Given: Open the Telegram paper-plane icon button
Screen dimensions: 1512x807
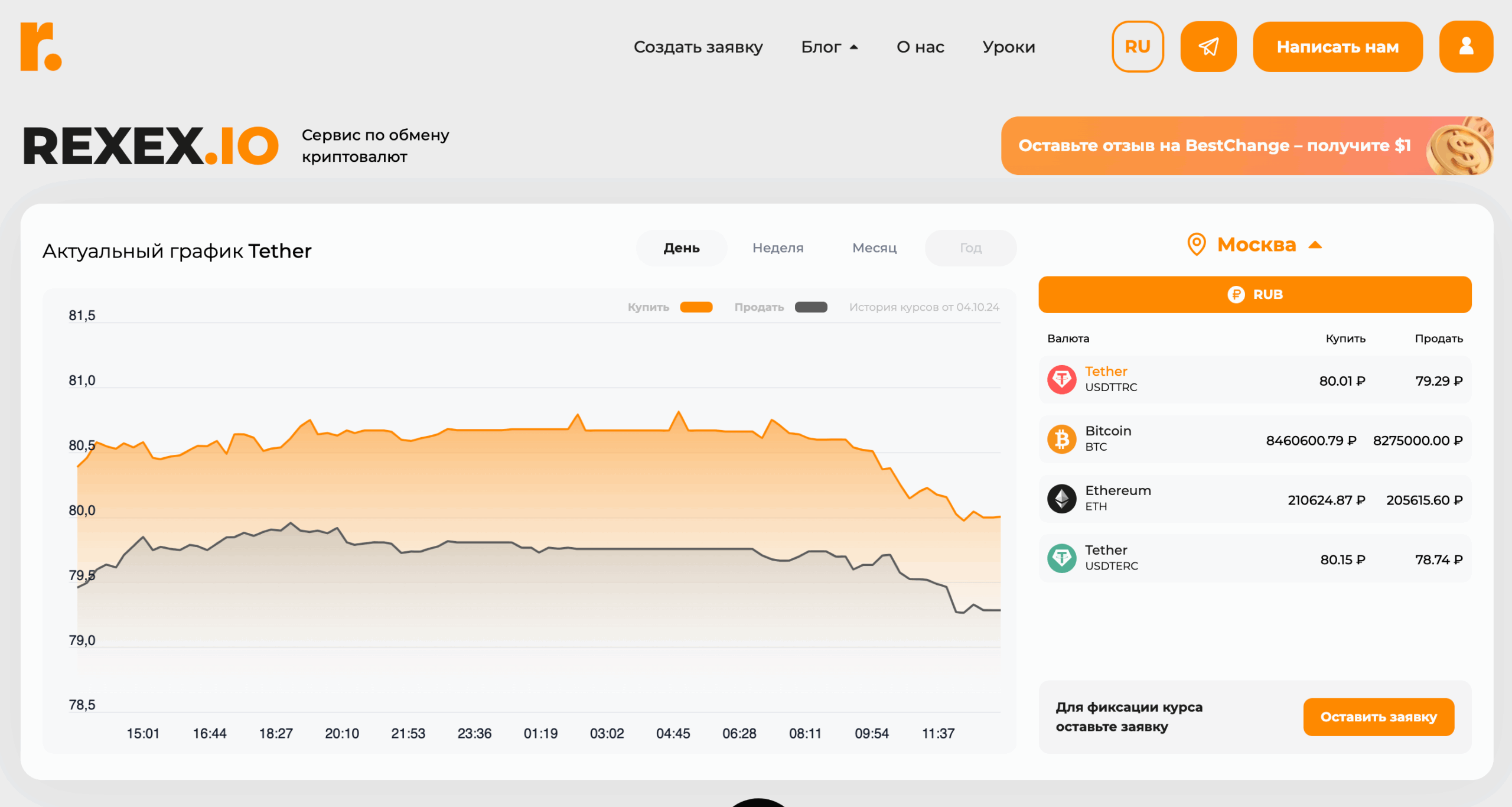Looking at the screenshot, I should pyautogui.click(x=1208, y=47).
